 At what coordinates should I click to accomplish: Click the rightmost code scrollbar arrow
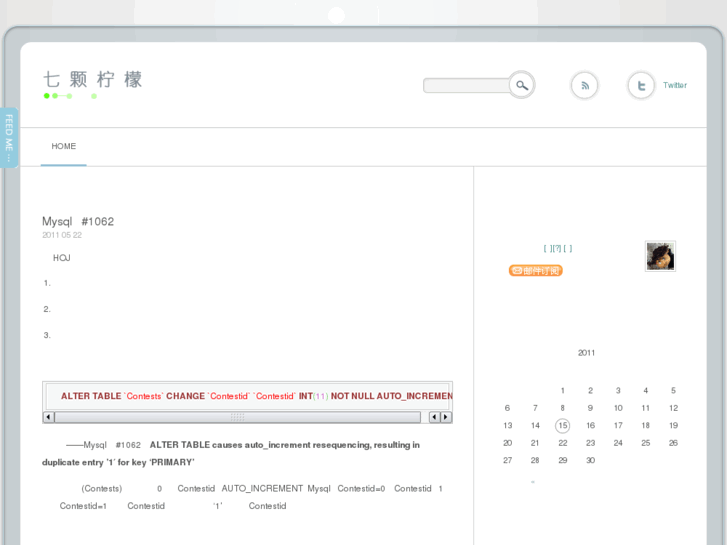(446, 417)
